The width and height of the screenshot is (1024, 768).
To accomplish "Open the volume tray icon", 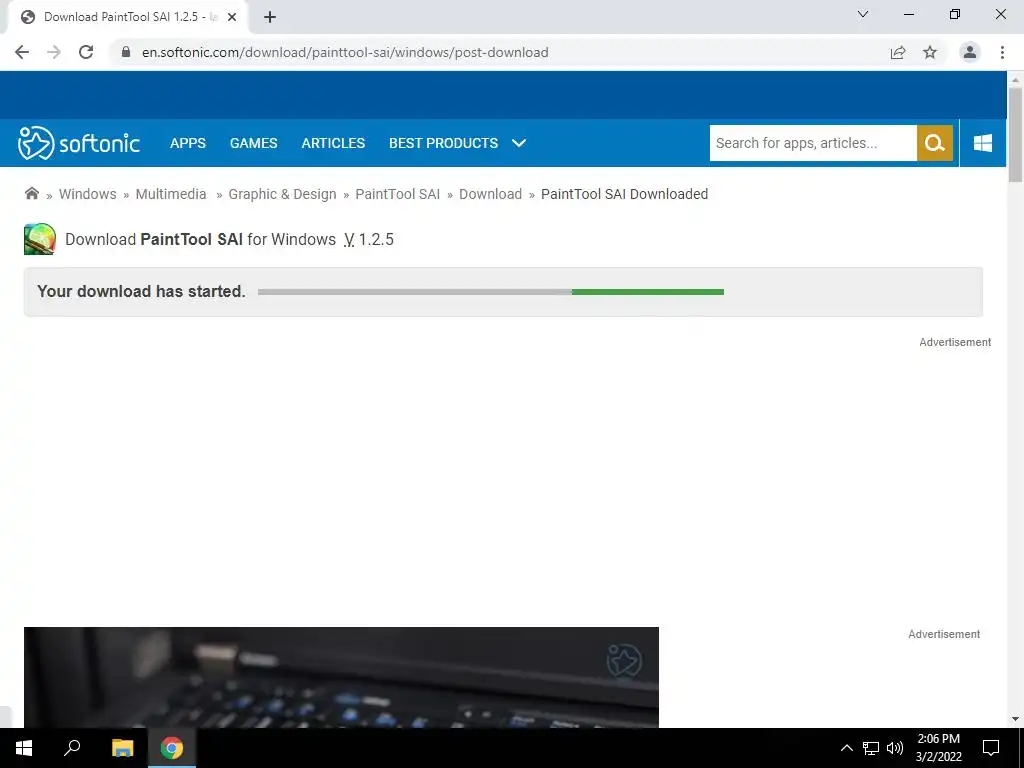I will 895,748.
